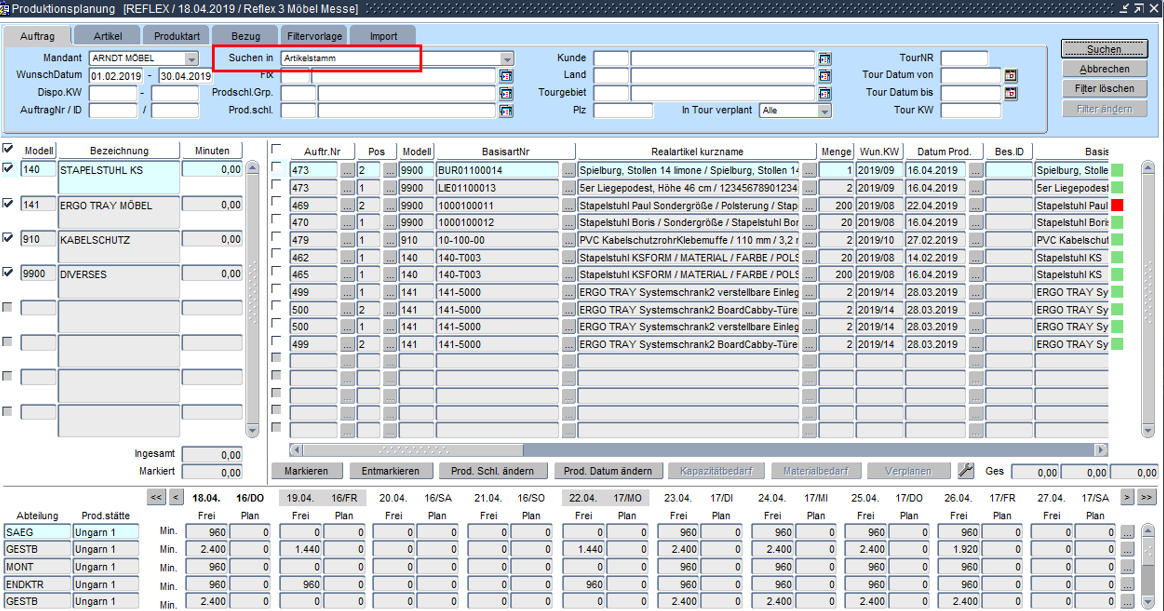Open the Kunde lookup list icon
Viewport: 1164px width, 611px height.
coord(824,59)
